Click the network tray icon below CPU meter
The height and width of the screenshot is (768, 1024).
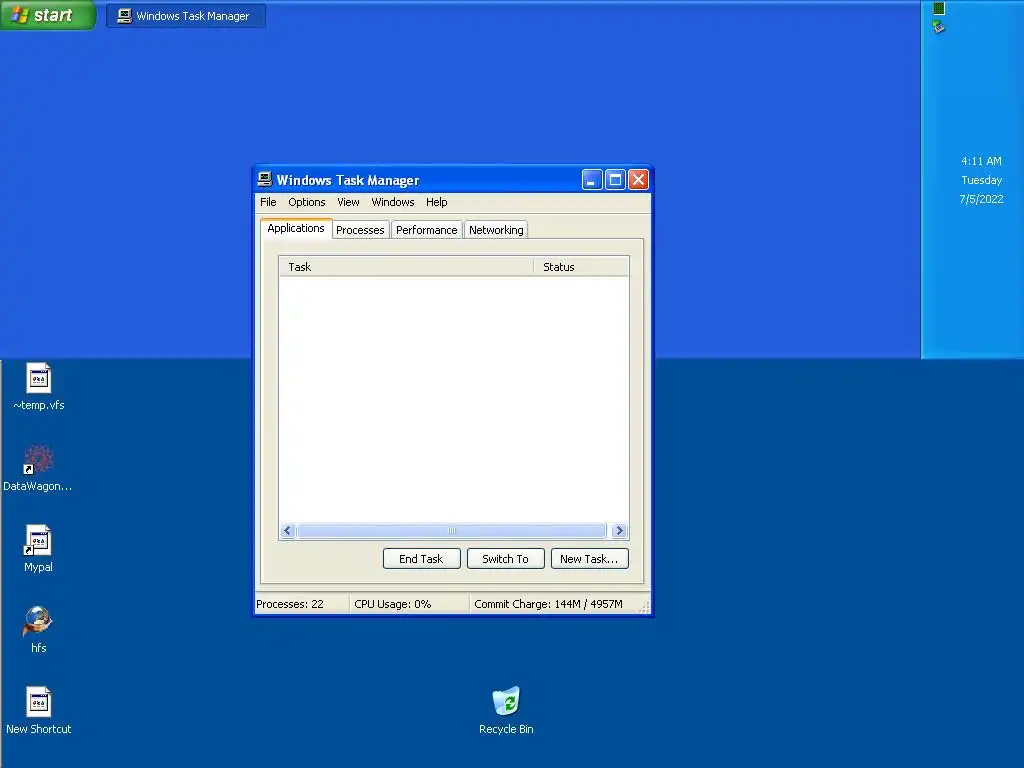click(x=939, y=27)
